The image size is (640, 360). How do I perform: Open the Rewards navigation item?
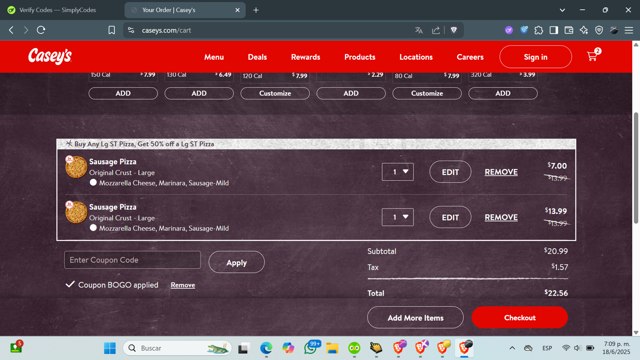(305, 57)
